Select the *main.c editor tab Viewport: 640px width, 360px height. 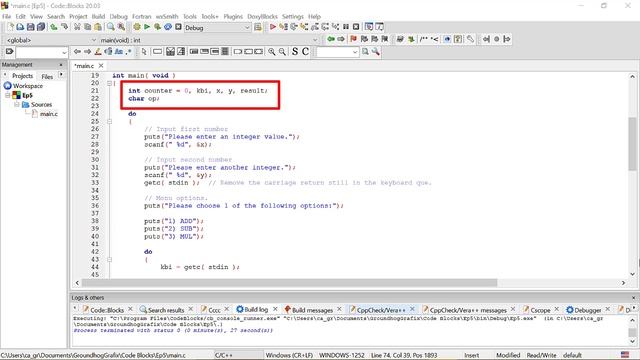[84, 66]
